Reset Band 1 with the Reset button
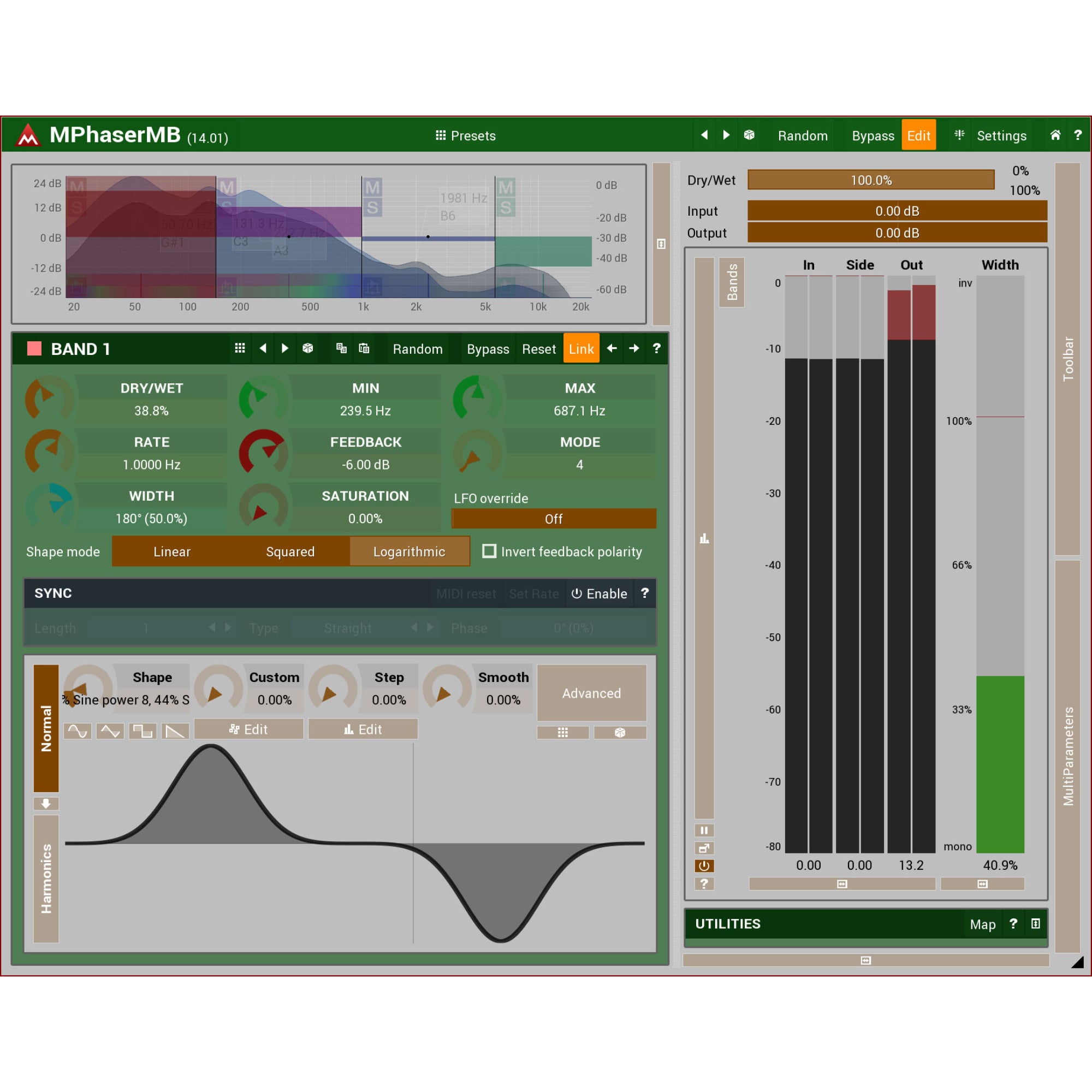Image resolution: width=1092 pixels, height=1092 pixels. (539, 349)
